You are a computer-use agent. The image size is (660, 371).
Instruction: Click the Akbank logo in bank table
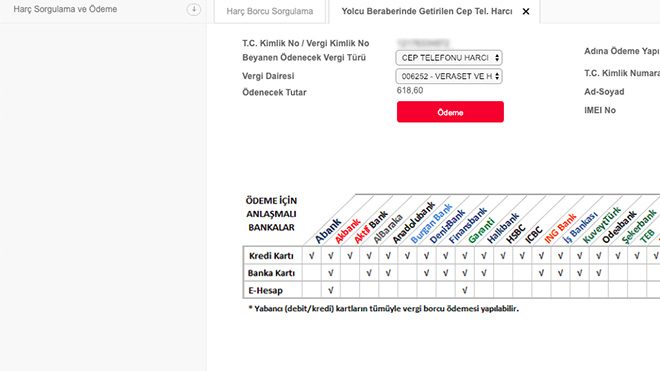tap(348, 231)
